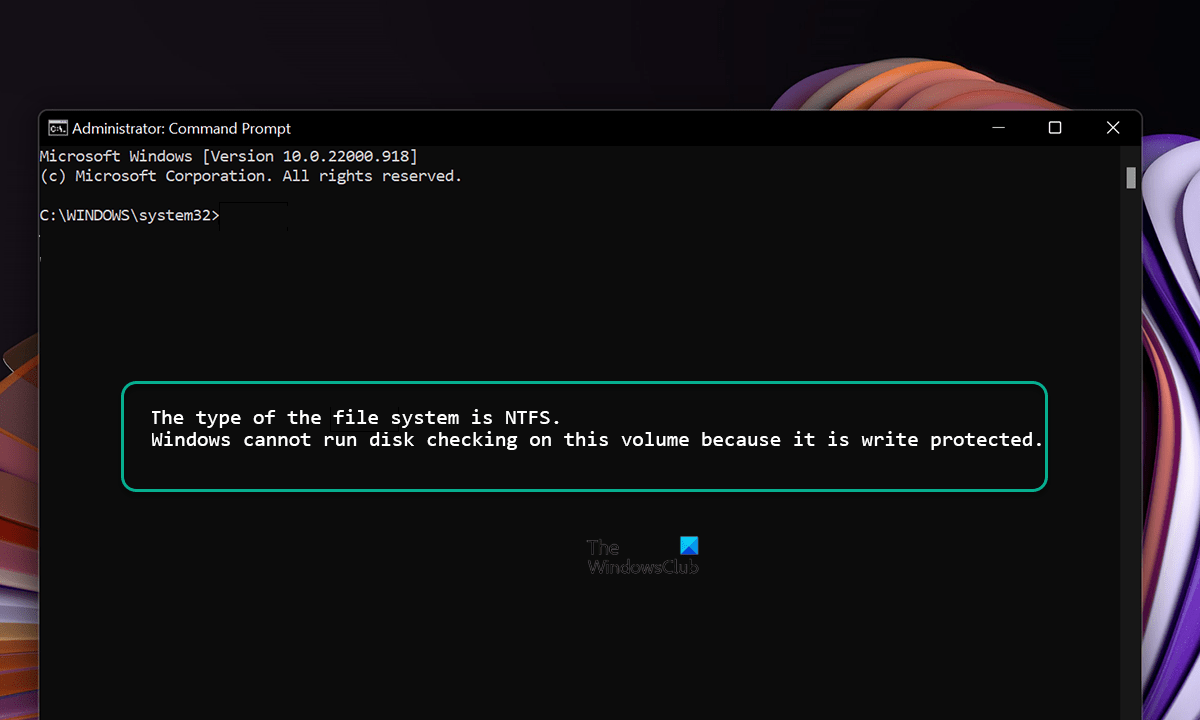Click the maximize square icon

1055,127
